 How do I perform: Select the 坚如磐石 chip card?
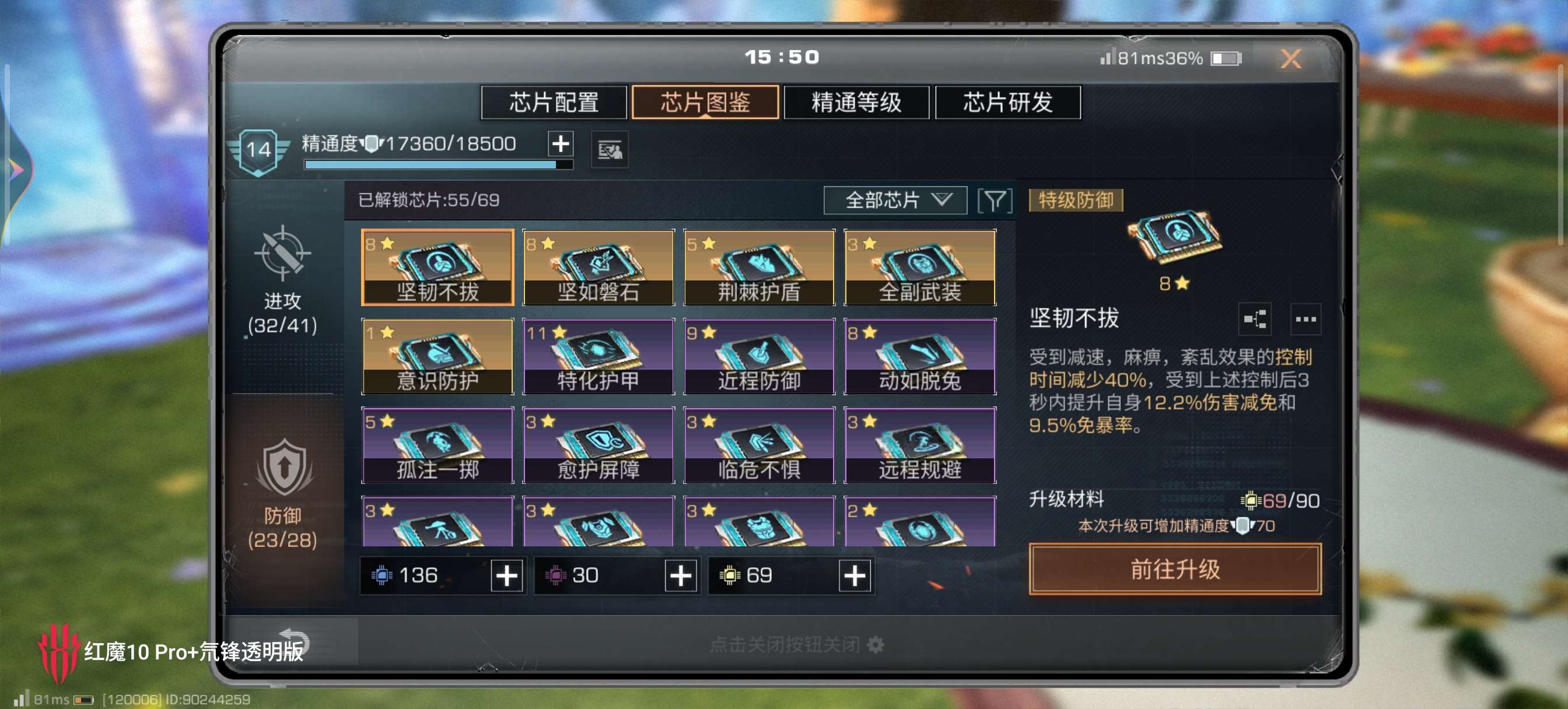(x=598, y=268)
